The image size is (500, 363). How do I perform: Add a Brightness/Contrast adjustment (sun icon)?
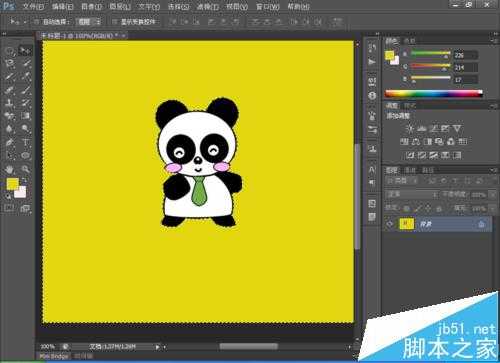[x=410, y=129]
